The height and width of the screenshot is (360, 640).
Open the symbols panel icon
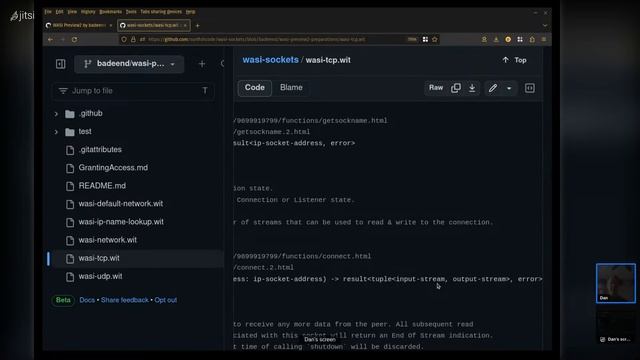tap(529, 88)
